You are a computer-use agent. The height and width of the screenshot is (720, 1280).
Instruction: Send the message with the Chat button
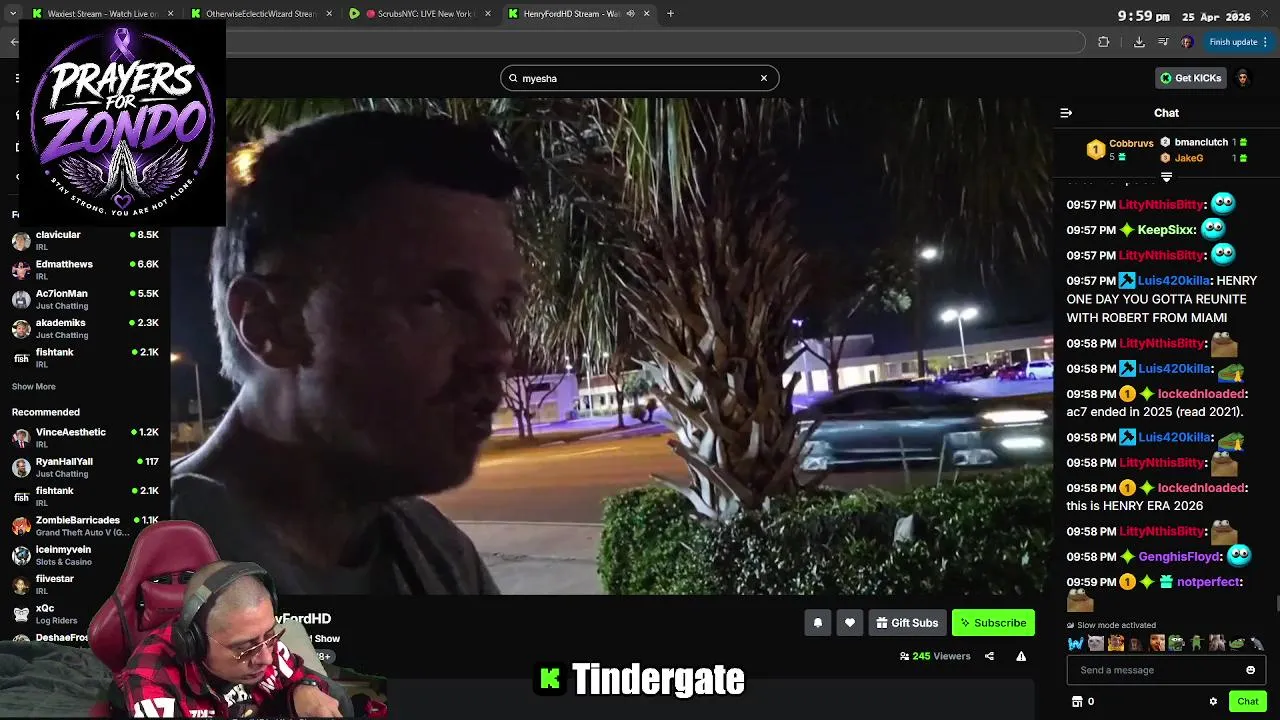[x=1247, y=701]
